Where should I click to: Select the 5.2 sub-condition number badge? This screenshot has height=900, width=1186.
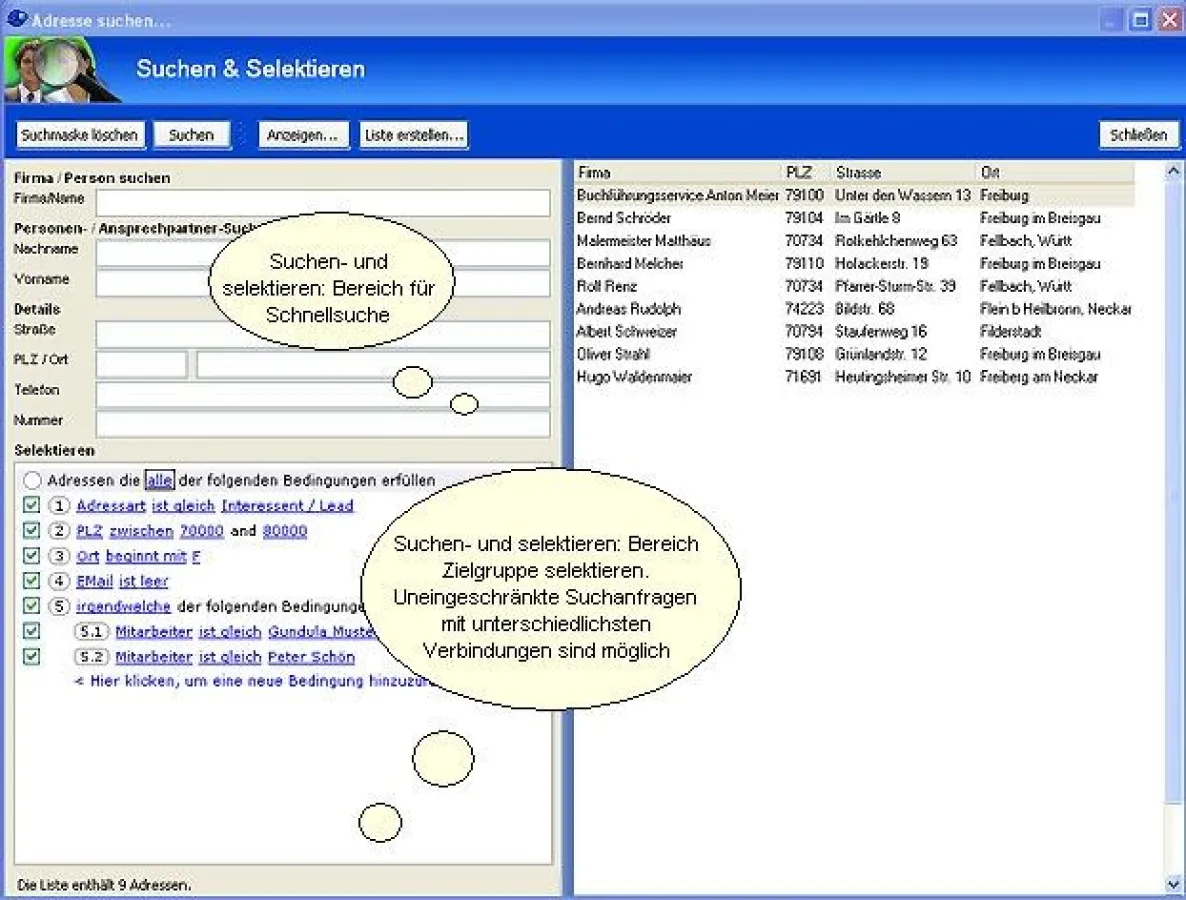[x=91, y=657]
